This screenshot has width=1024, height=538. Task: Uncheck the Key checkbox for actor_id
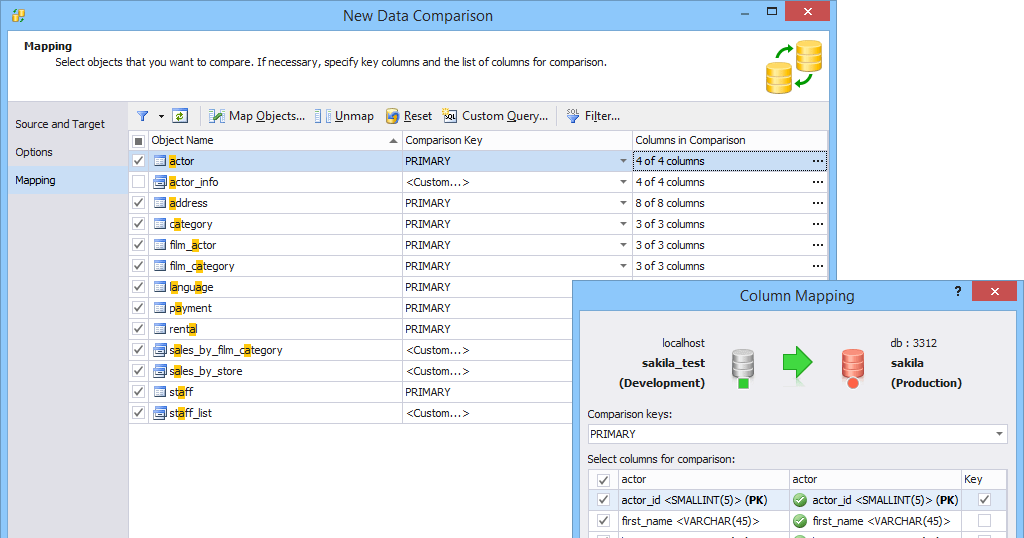click(x=984, y=499)
